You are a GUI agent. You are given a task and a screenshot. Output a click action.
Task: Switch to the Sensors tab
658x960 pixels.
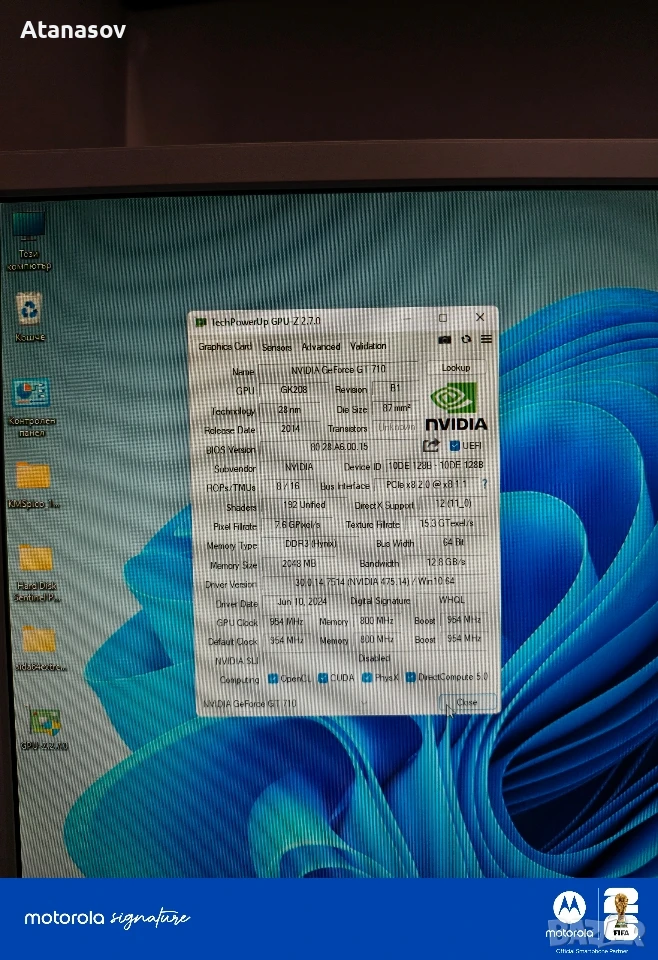(277, 347)
